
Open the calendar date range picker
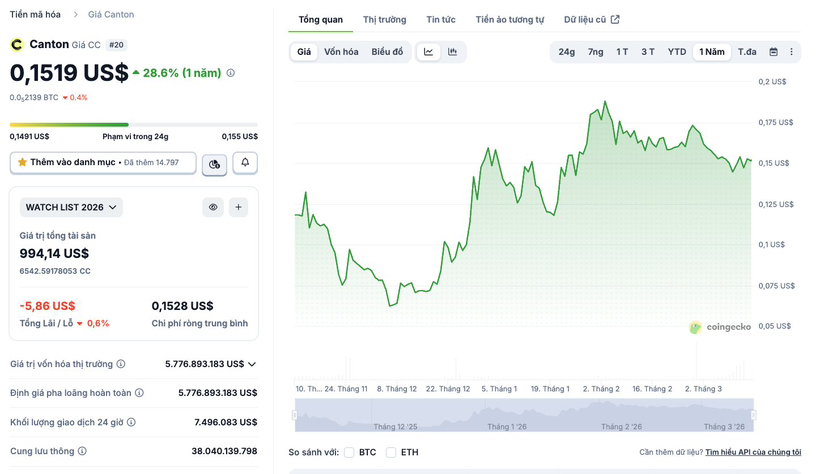[x=773, y=52]
